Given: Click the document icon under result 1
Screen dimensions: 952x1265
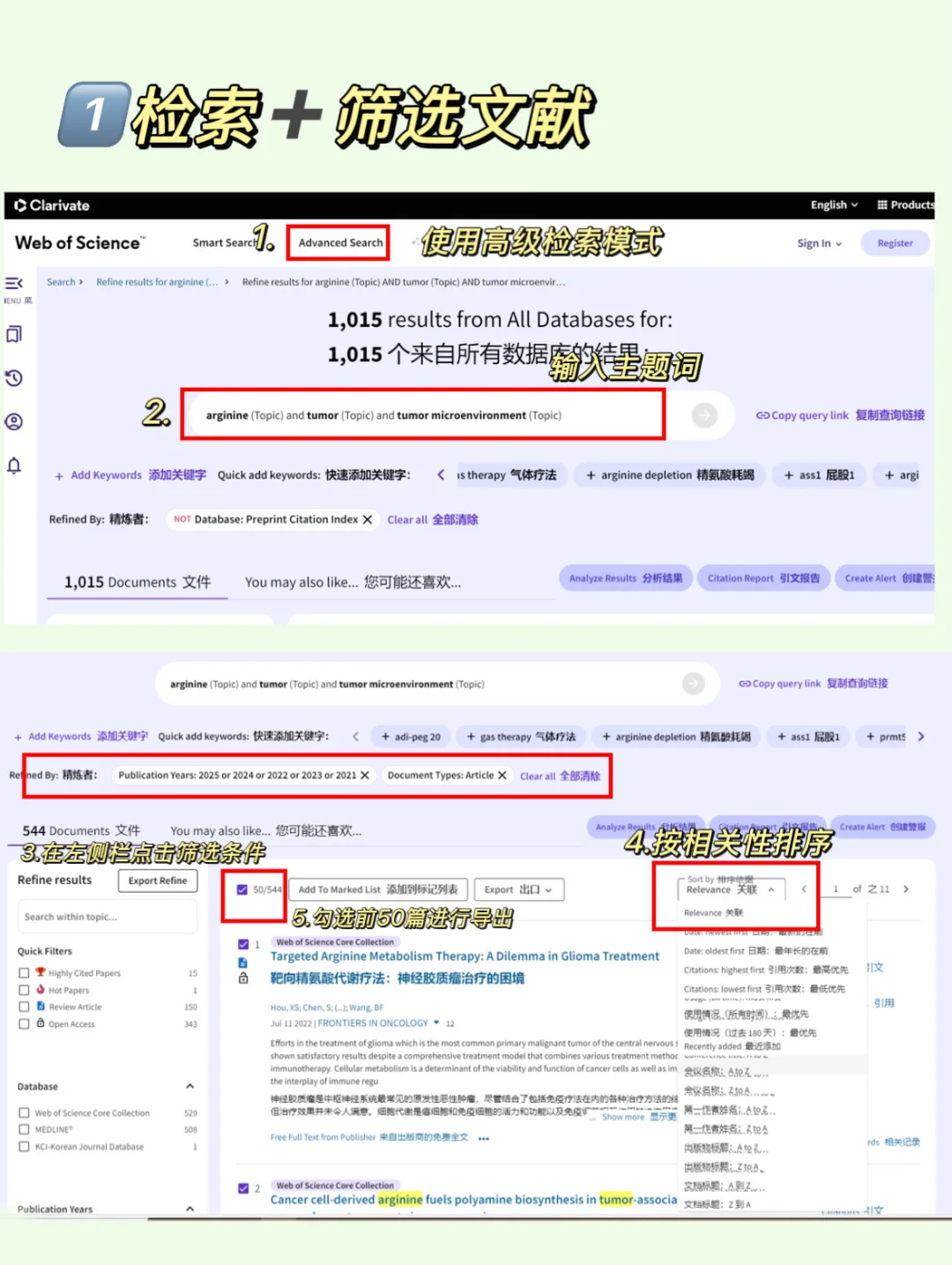Looking at the screenshot, I should coord(243,963).
